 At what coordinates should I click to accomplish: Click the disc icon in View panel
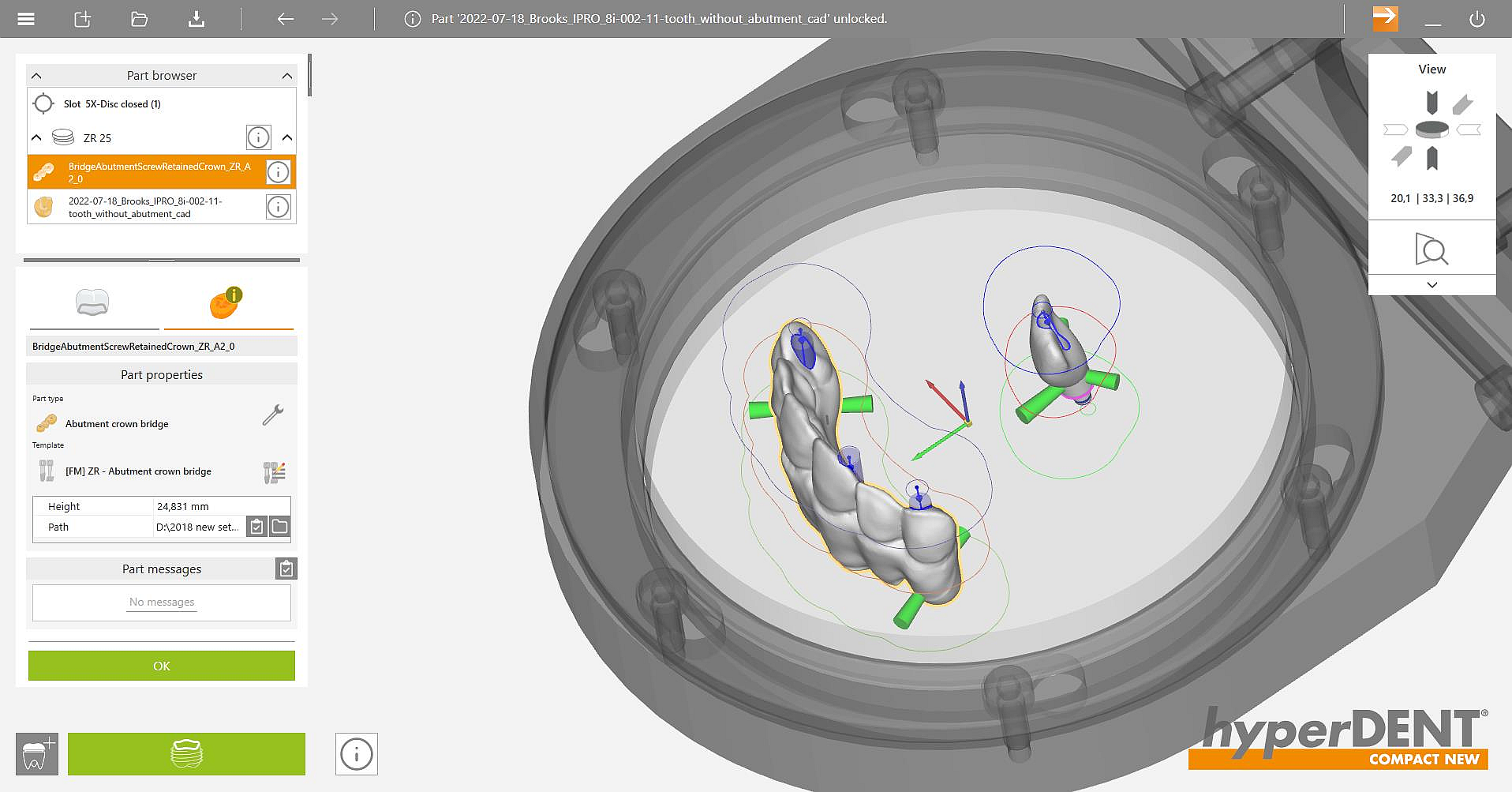click(x=1432, y=129)
